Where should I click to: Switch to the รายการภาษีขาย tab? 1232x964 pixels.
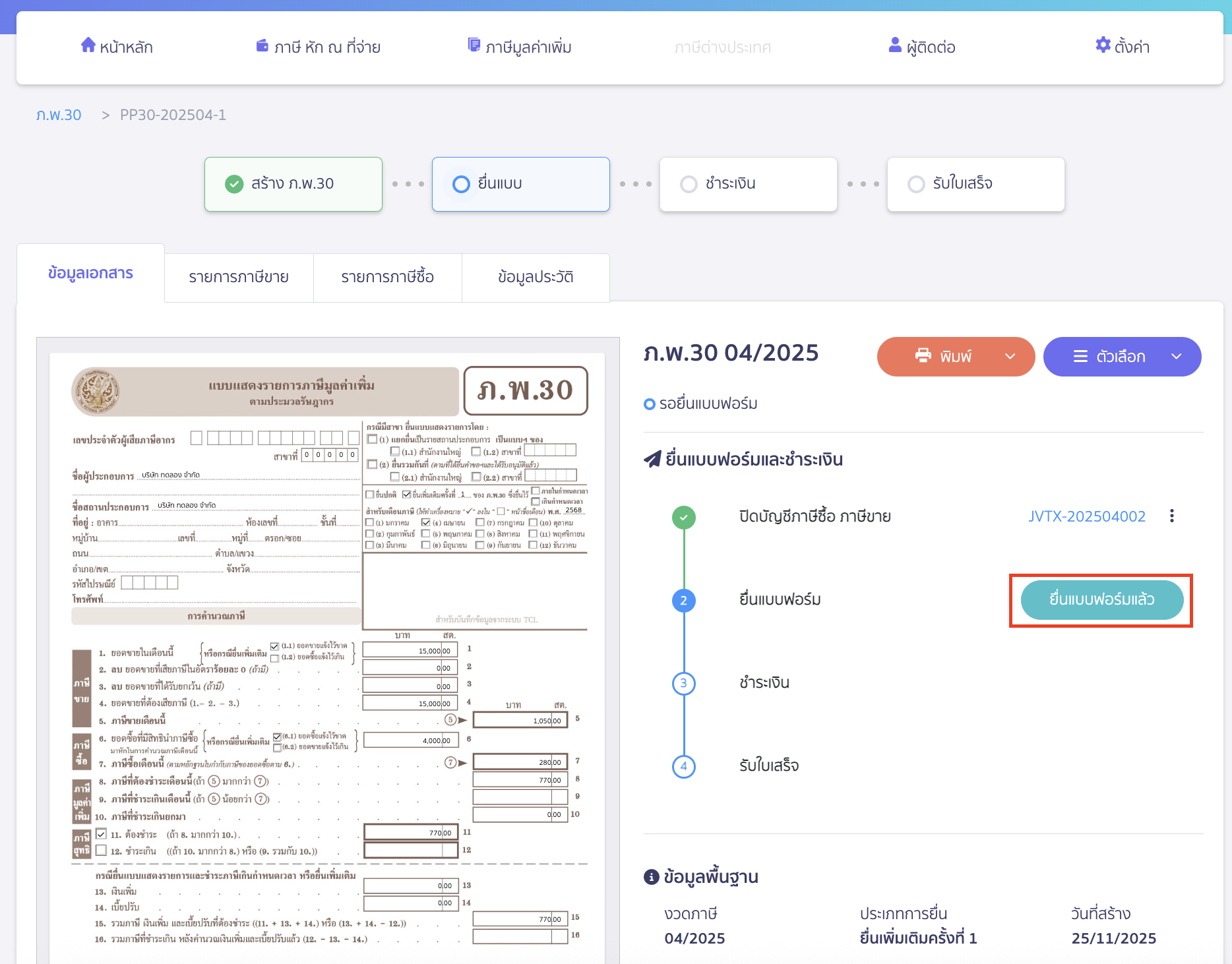(239, 278)
